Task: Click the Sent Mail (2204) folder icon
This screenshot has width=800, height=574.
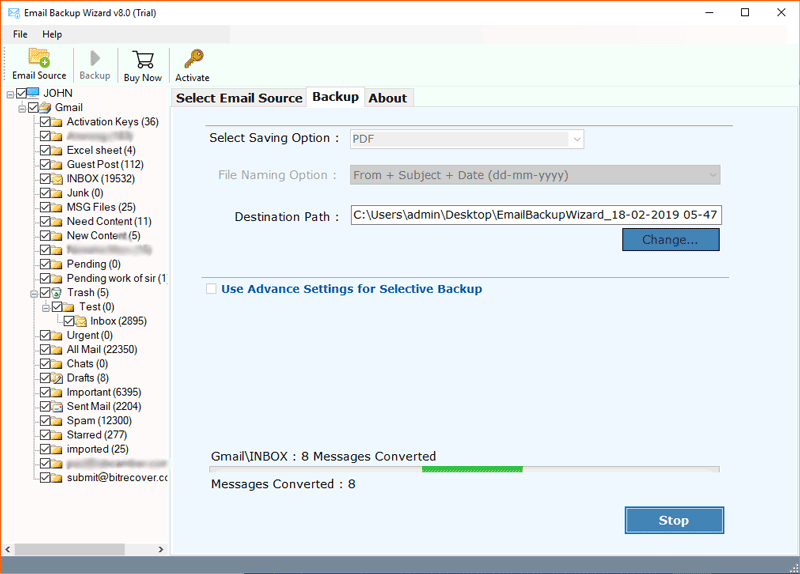Action: (57, 407)
